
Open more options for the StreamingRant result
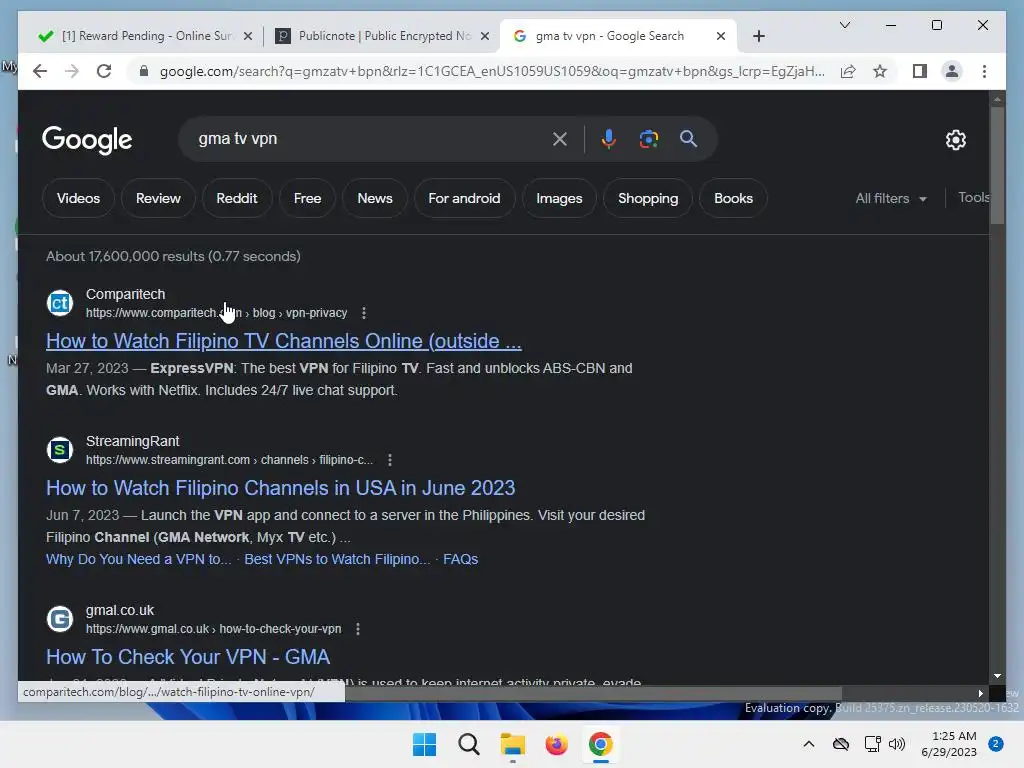tap(390, 460)
